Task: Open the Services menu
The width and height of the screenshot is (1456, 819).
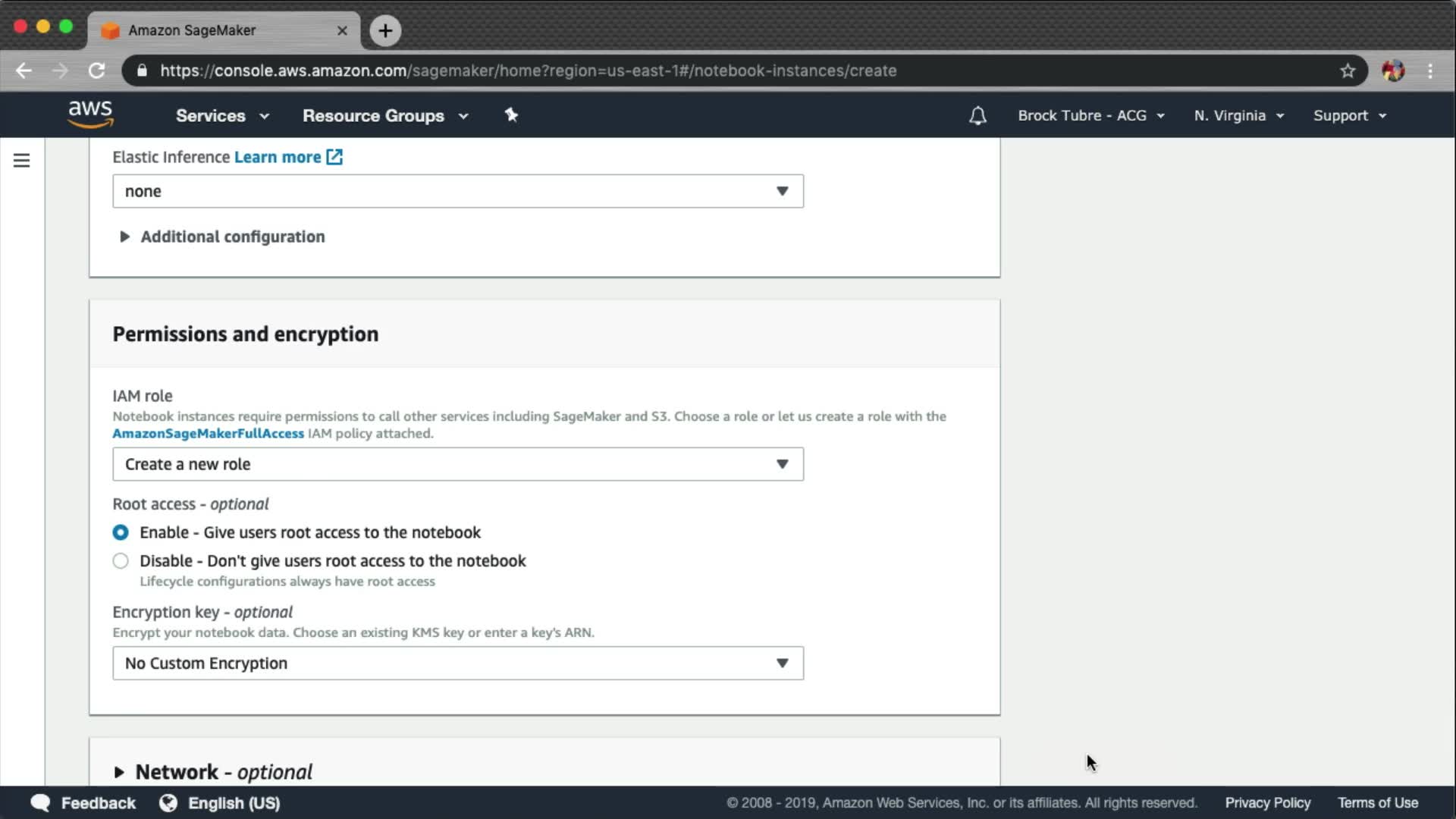Action: (221, 115)
